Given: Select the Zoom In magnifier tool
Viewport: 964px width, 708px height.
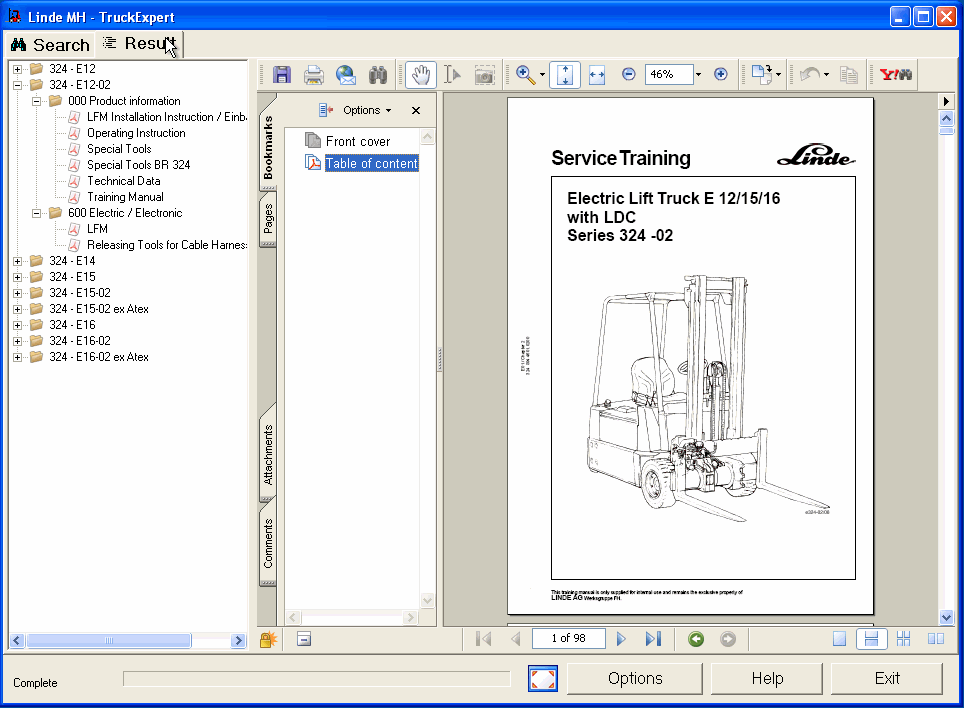Looking at the screenshot, I should [x=525, y=75].
